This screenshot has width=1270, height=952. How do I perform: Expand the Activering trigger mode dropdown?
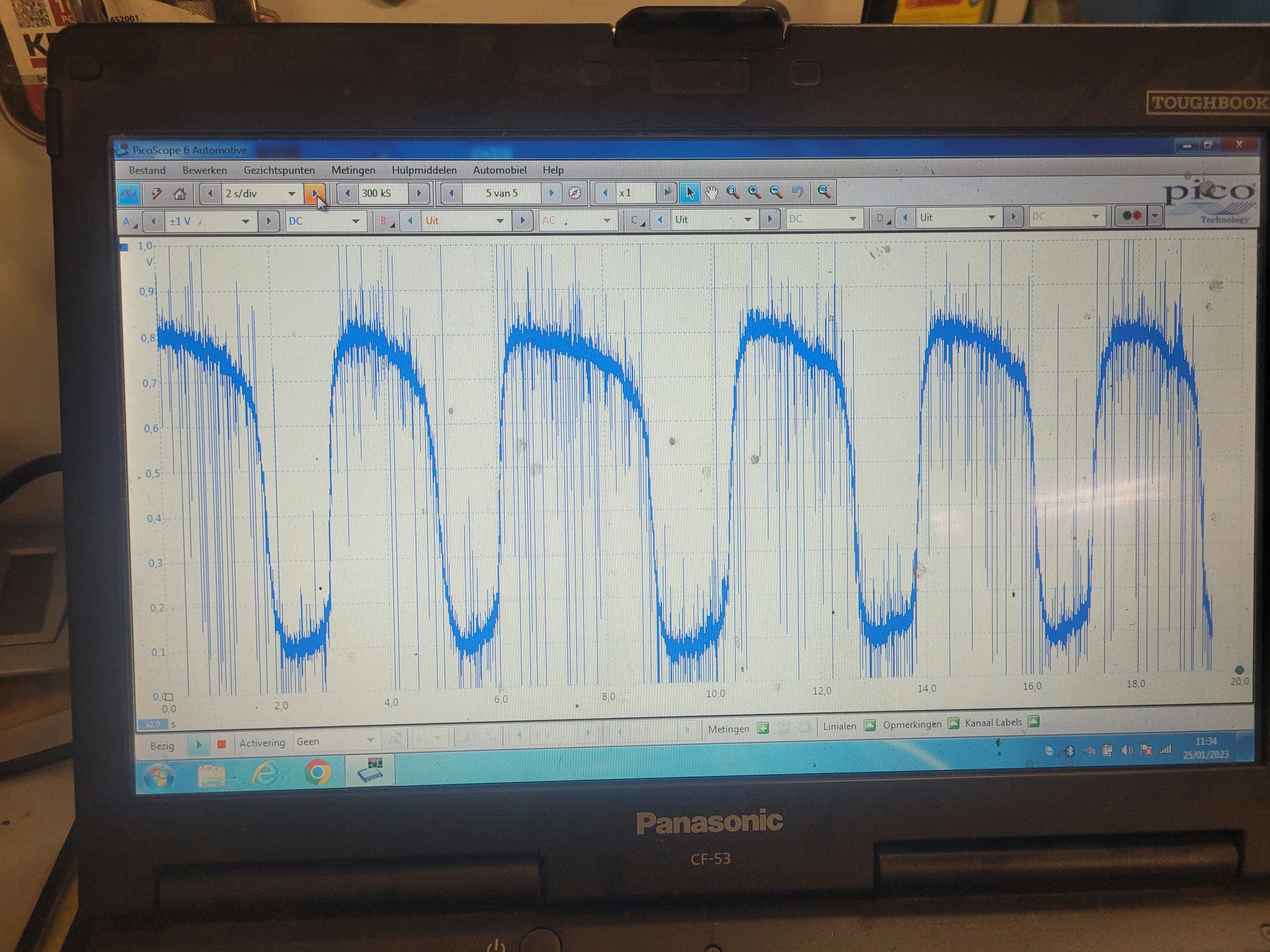(x=370, y=741)
